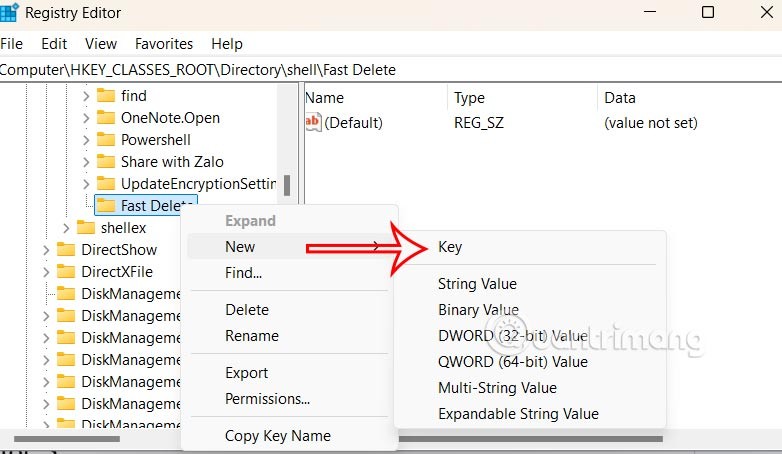This screenshot has width=782, height=454.
Task: Select the Fast Delete folder icon
Action: tap(106, 206)
